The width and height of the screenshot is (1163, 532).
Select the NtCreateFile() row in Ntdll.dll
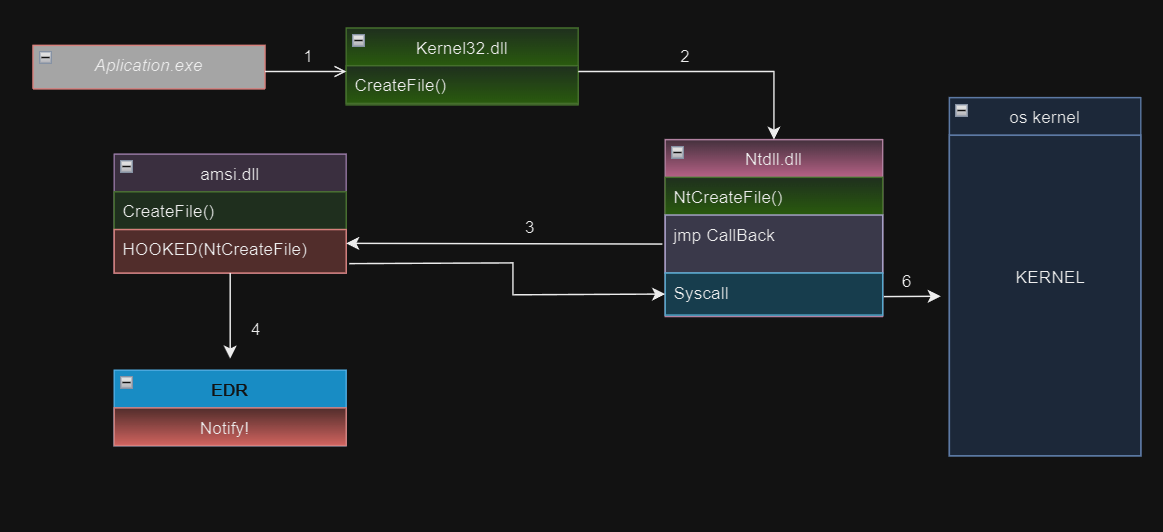coord(773,197)
